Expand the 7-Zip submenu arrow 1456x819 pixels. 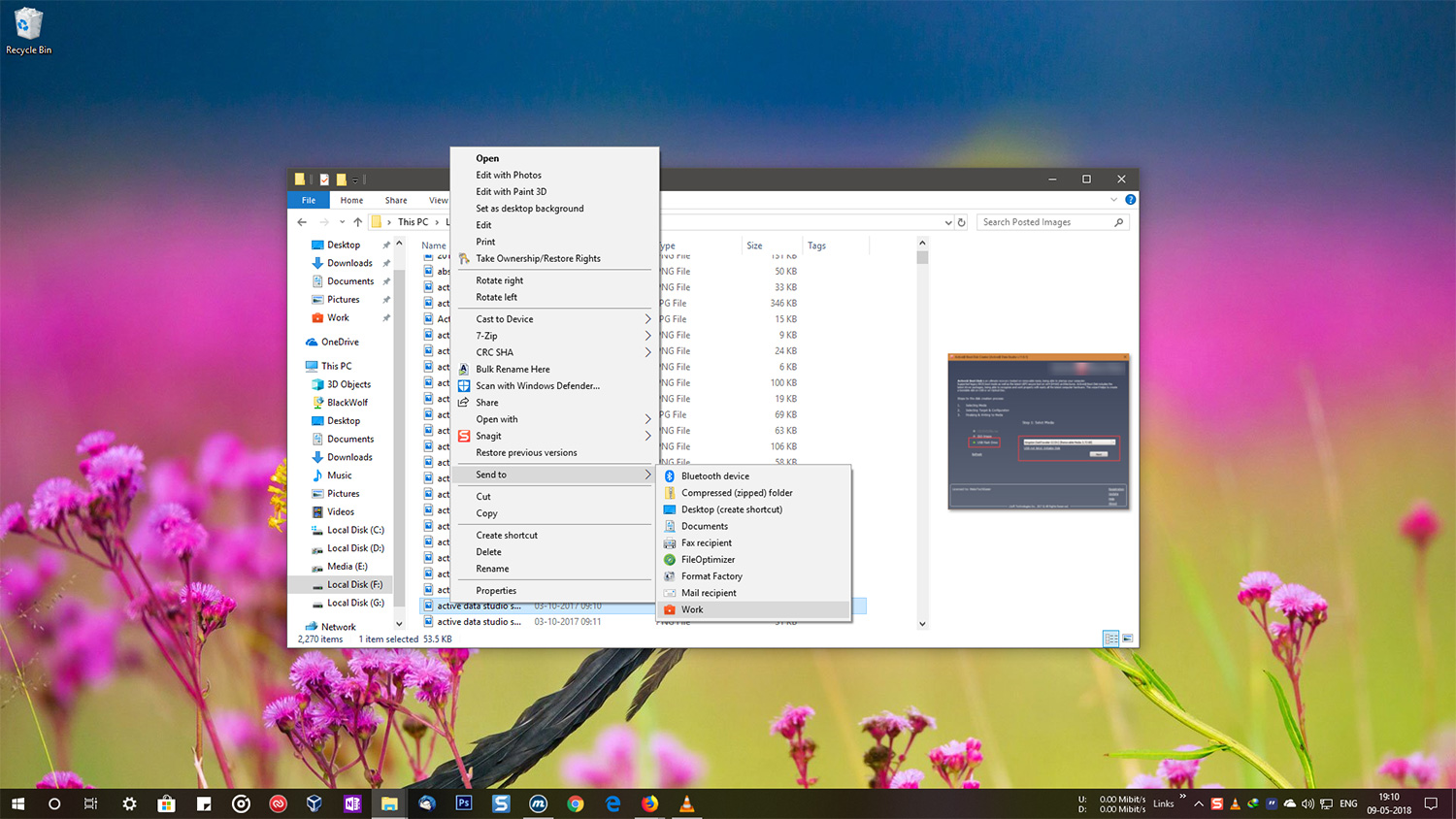point(648,335)
